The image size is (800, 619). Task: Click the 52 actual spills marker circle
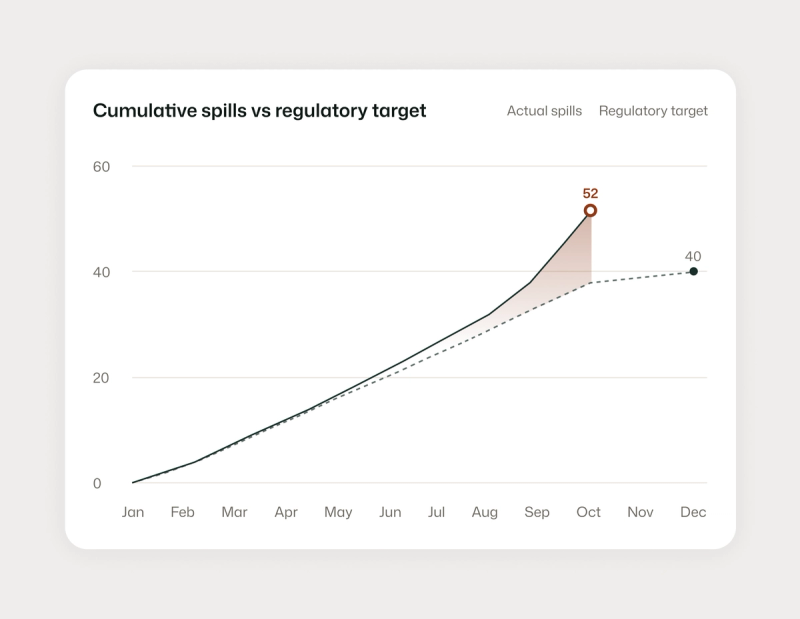click(590, 210)
